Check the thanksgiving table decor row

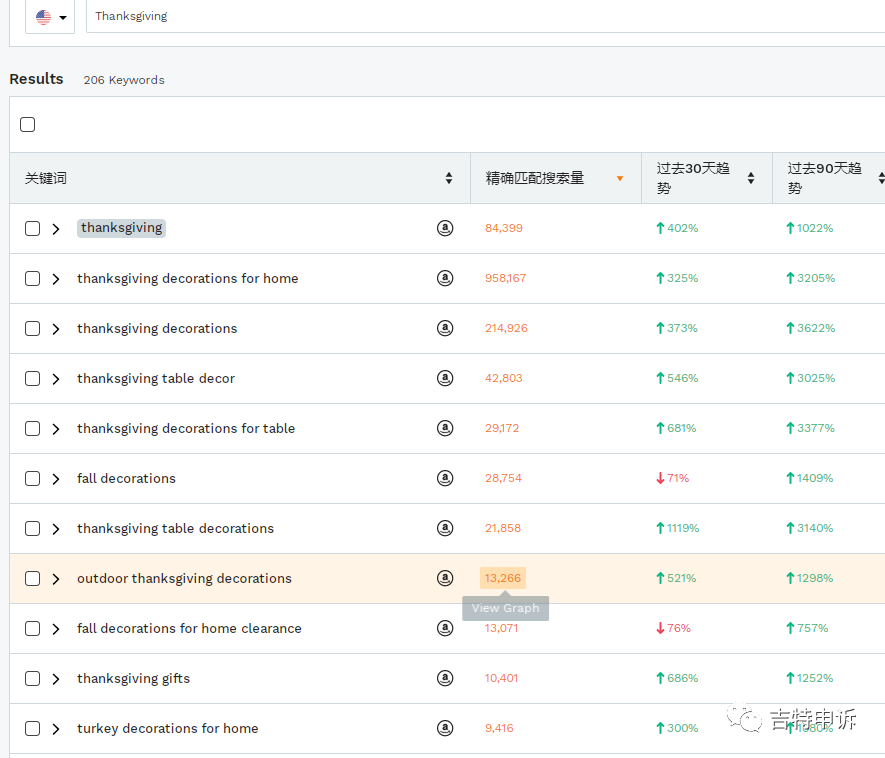tap(33, 379)
